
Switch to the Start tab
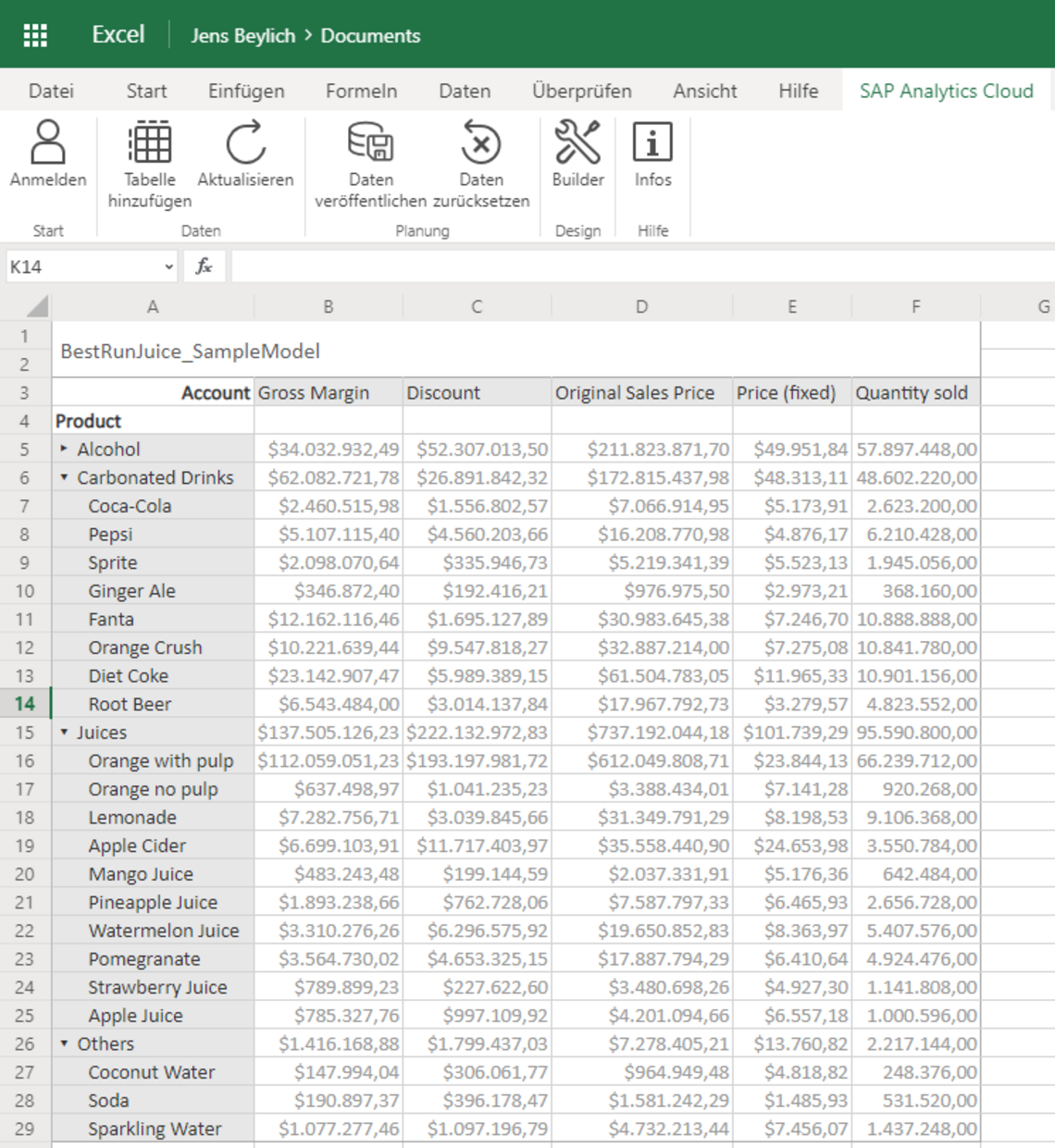[x=146, y=91]
